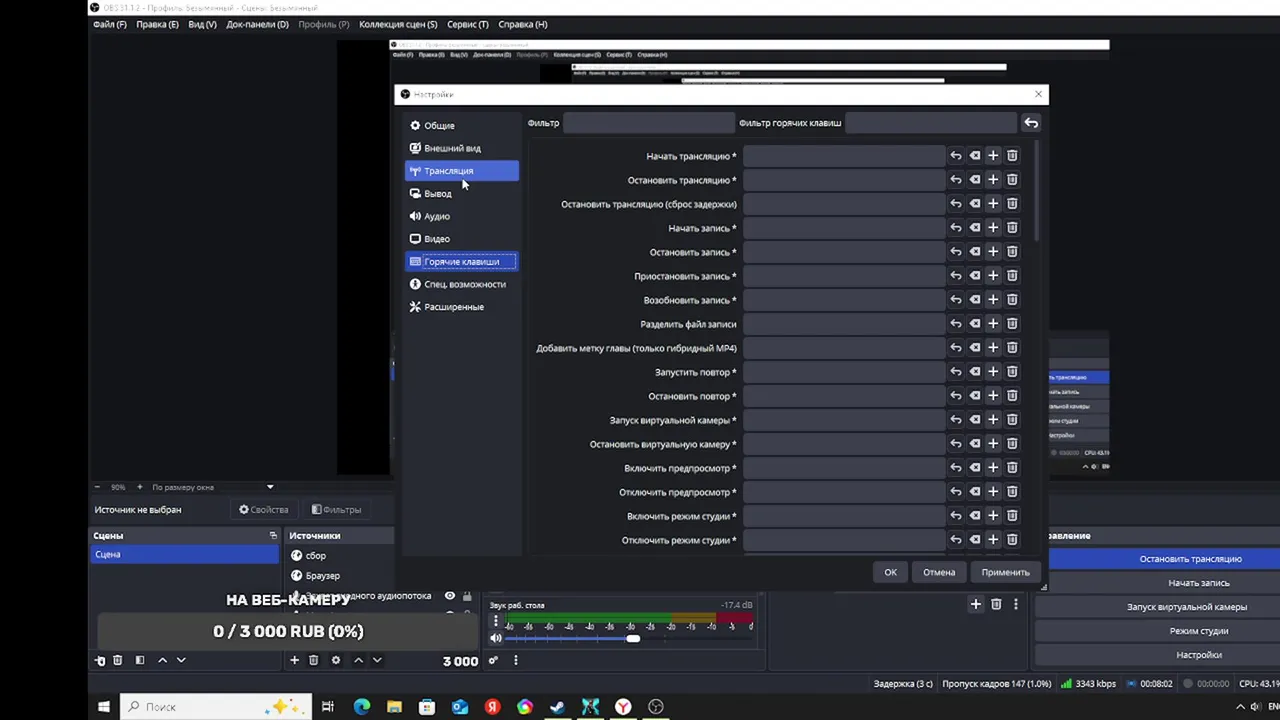Clear hotkey for Возобновить запись
The image size is (1280, 720).
[x=975, y=300]
